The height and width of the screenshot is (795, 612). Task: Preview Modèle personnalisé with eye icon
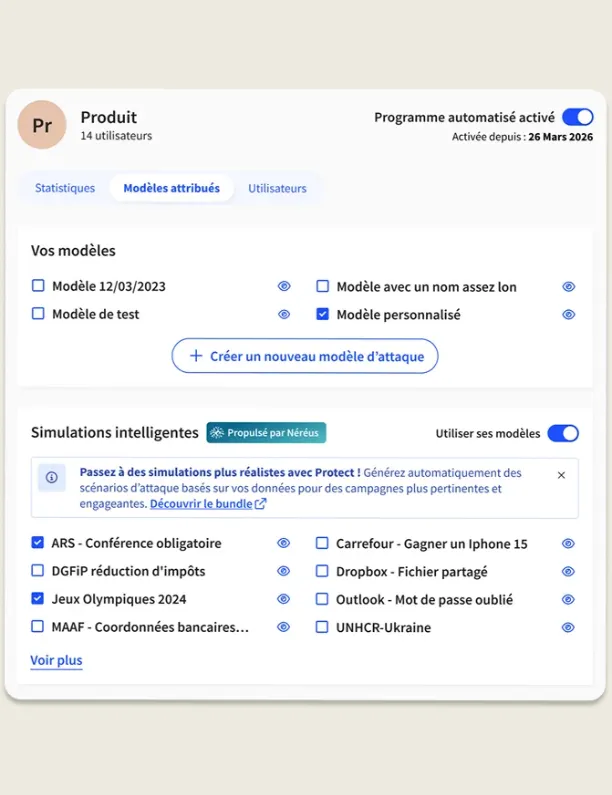pyautogui.click(x=568, y=314)
